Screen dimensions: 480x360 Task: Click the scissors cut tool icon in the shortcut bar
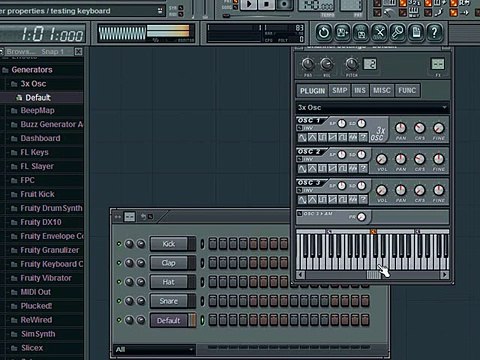click(380, 33)
